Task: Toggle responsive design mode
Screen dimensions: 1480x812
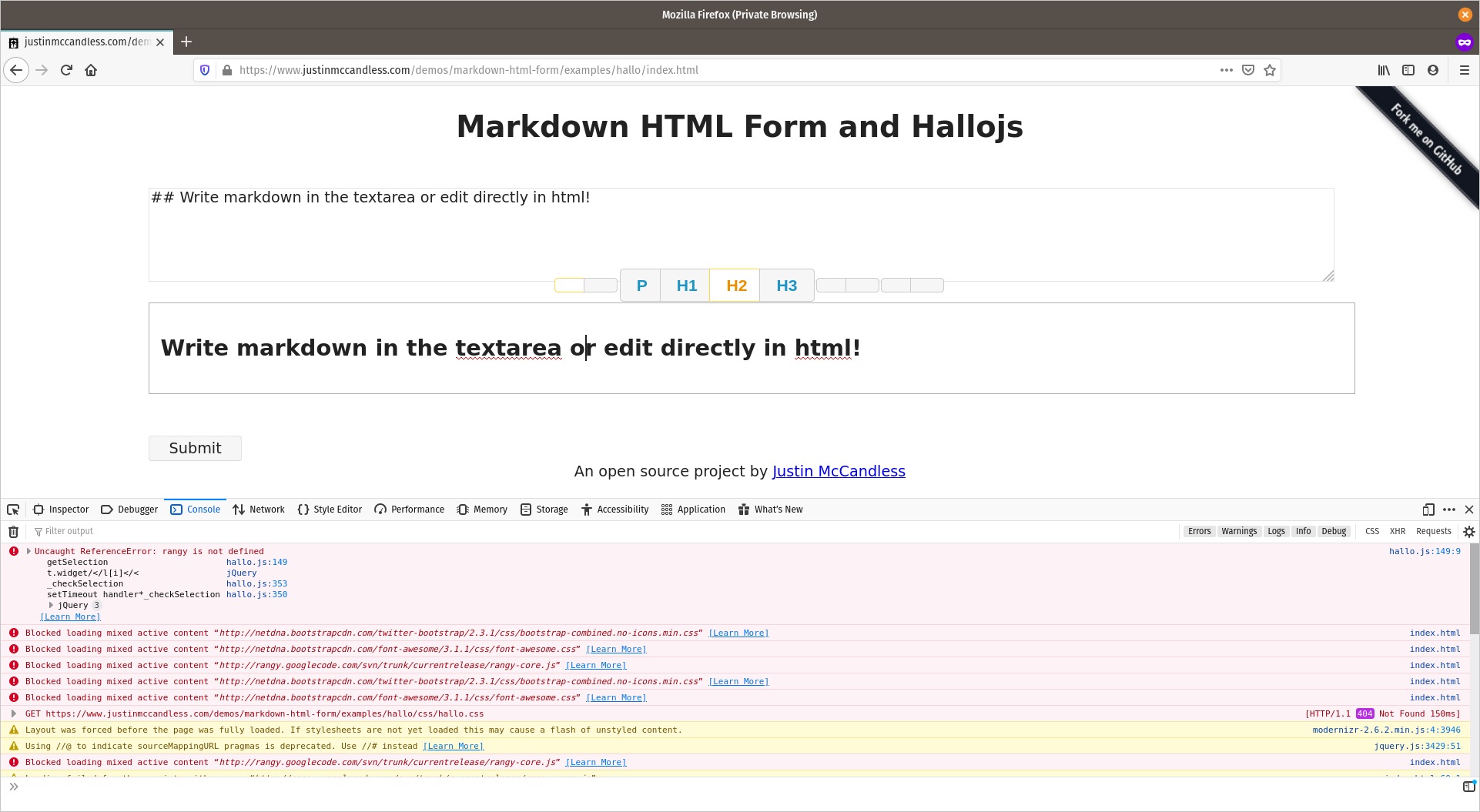Action: [1428, 510]
